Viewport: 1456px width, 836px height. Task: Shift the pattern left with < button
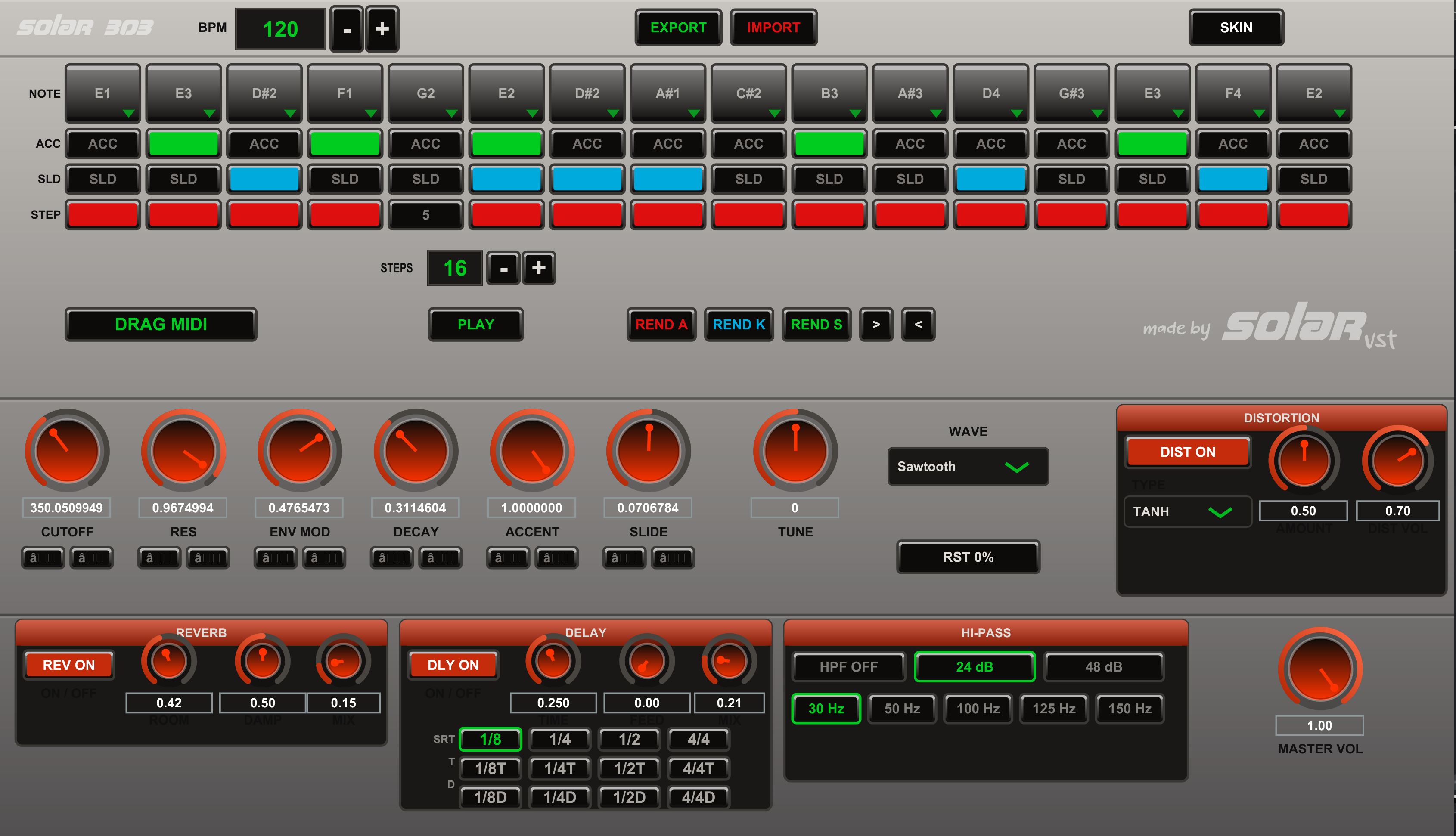[918, 325]
